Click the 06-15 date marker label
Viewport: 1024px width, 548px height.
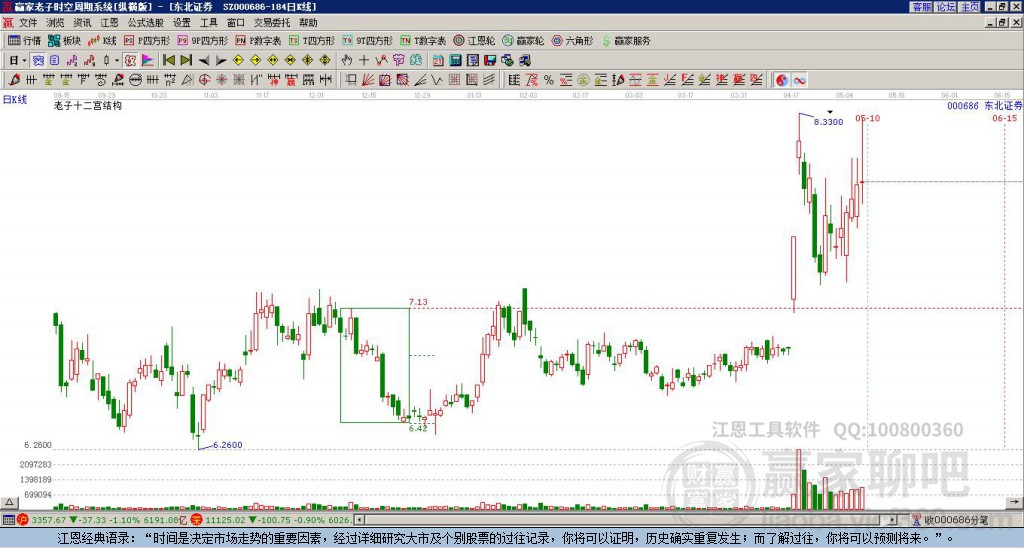pyautogui.click(x=1004, y=118)
